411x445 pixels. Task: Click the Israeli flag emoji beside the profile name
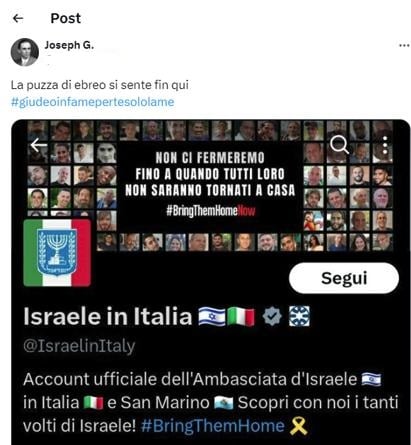pyautogui.click(x=212, y=316)
